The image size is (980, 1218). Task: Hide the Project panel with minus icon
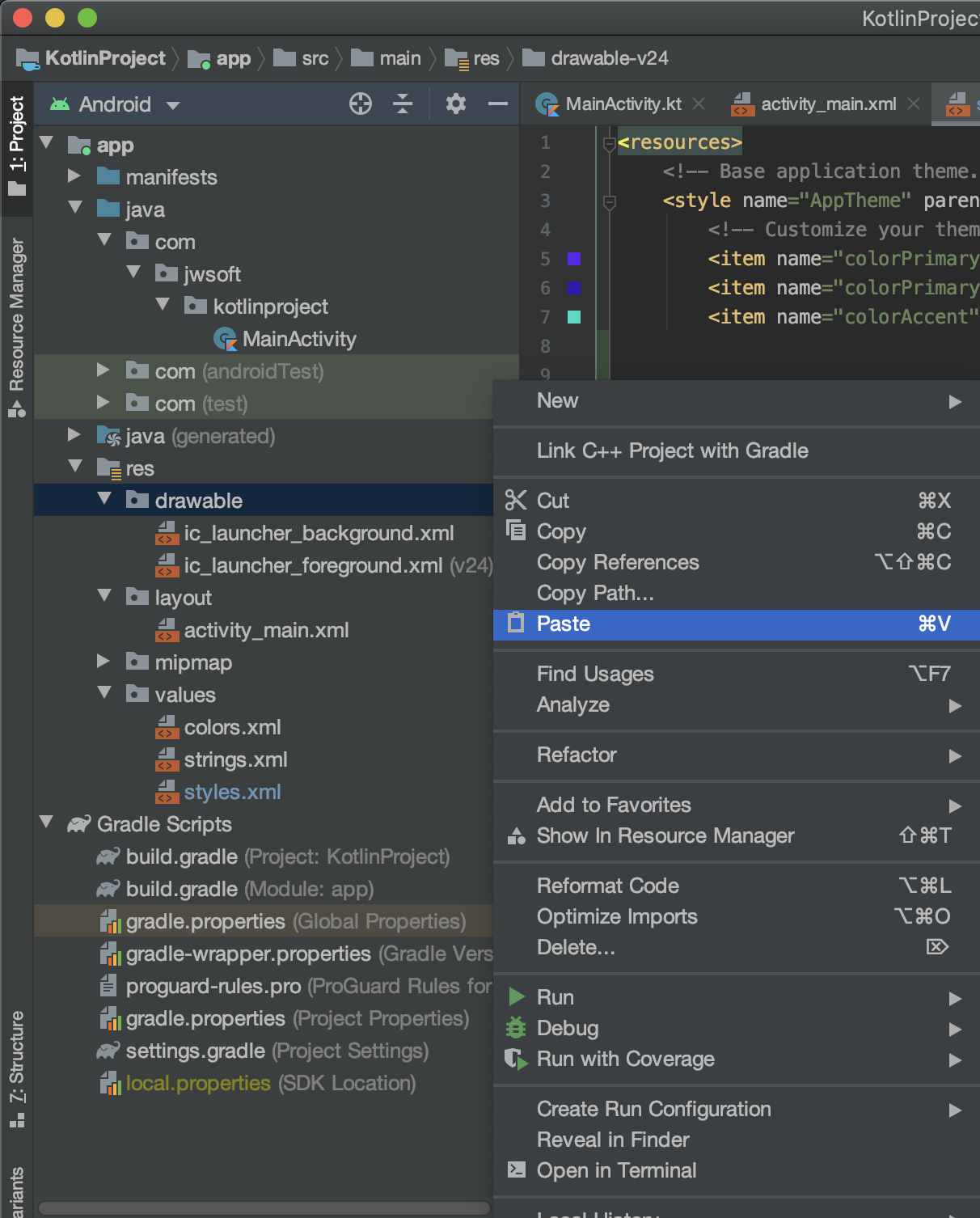(x=498, y=104)
